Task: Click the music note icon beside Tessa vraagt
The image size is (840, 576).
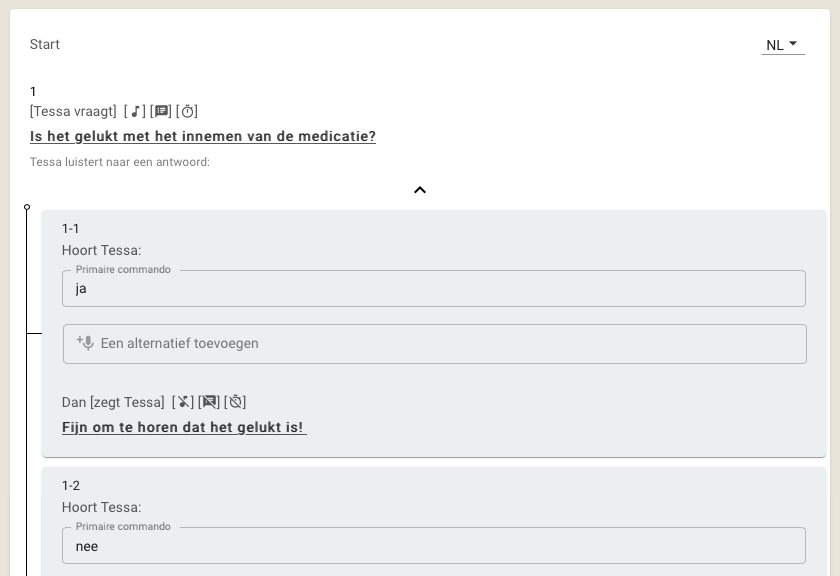Action: coord(135,111)
